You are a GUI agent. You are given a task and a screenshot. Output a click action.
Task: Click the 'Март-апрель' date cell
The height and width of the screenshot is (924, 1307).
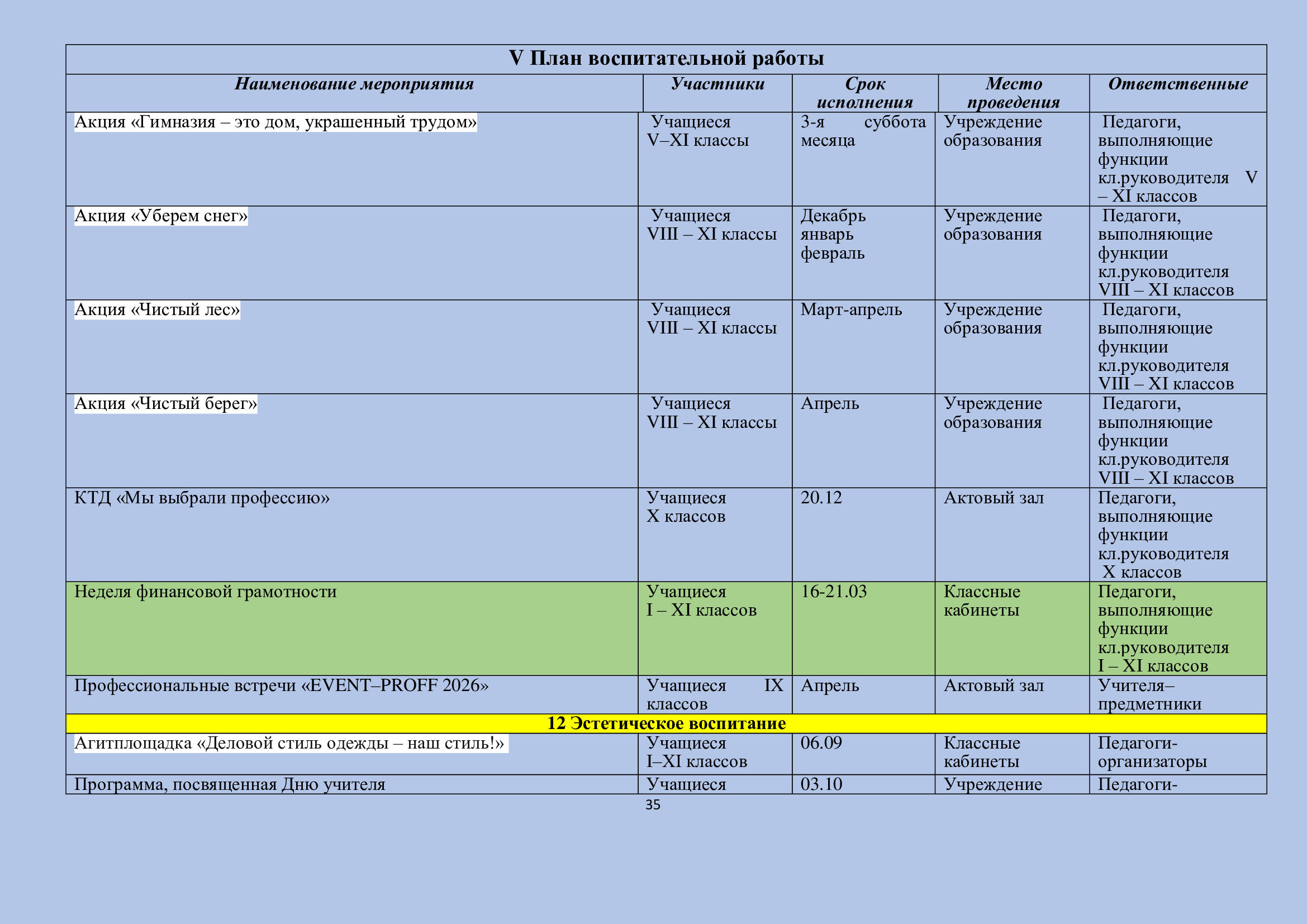[851, 310]
